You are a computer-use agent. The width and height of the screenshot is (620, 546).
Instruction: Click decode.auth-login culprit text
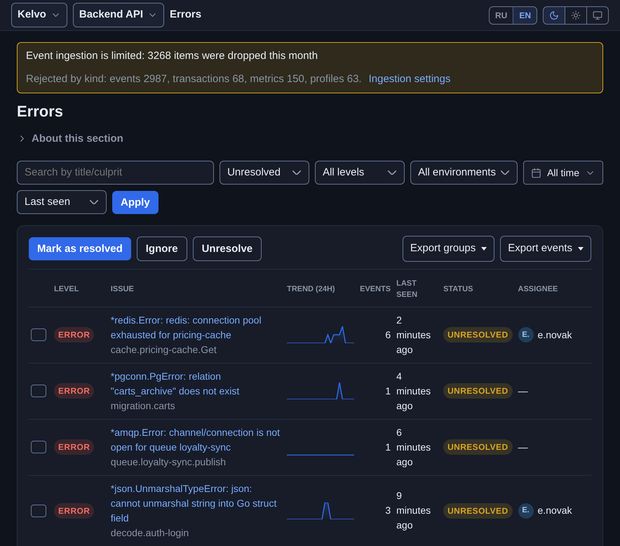149,533
